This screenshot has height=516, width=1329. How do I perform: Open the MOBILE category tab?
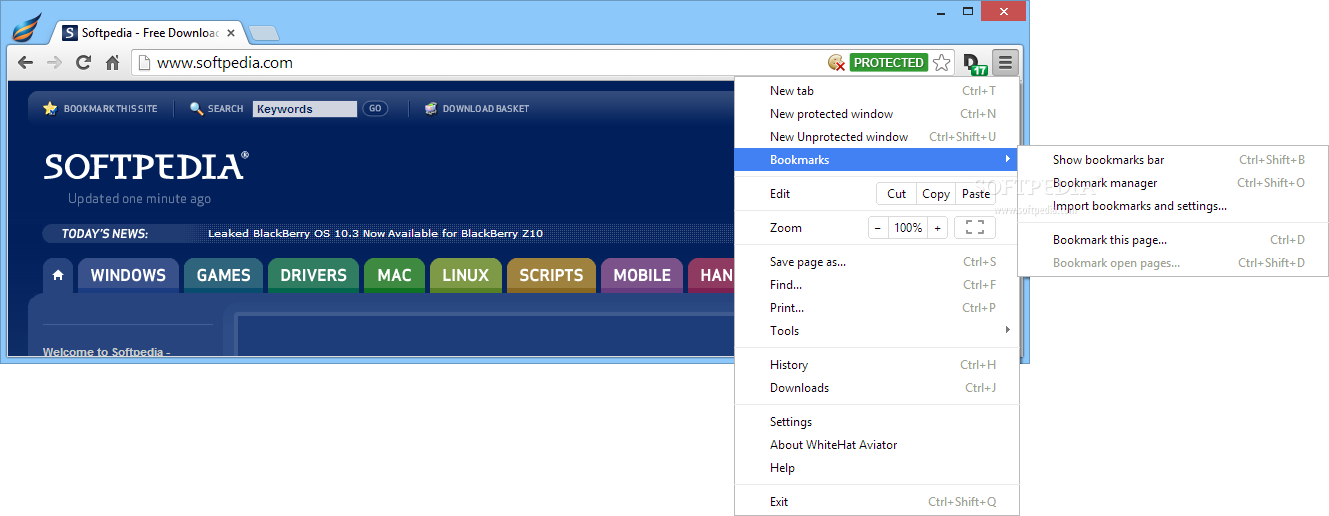[642, 275]
